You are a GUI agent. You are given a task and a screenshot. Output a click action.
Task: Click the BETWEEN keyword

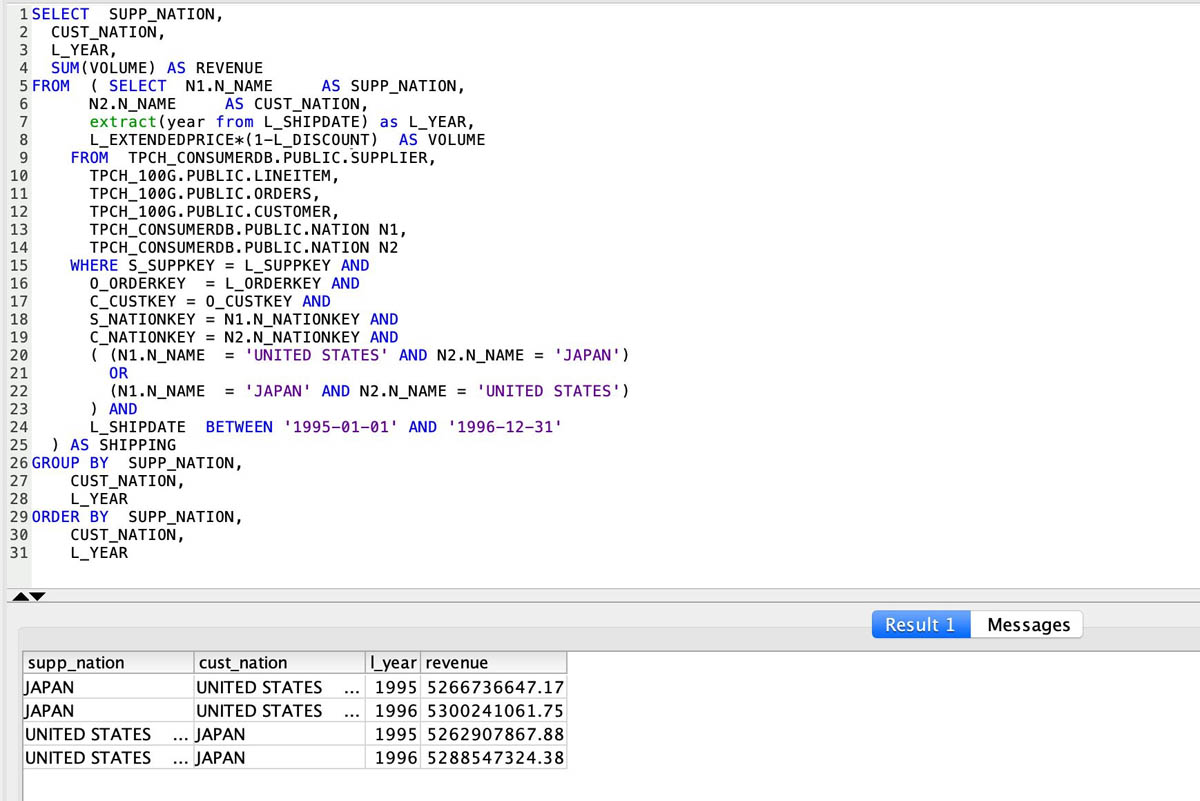click(239, 428)
